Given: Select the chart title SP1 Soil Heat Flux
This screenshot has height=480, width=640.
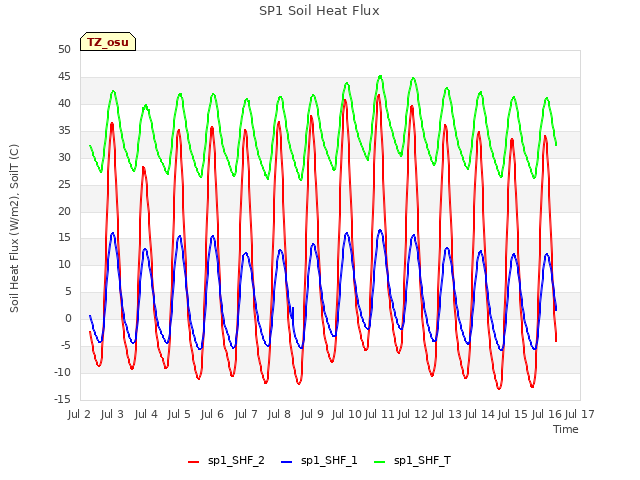Looking at the screenshot, I should point(319,11).
